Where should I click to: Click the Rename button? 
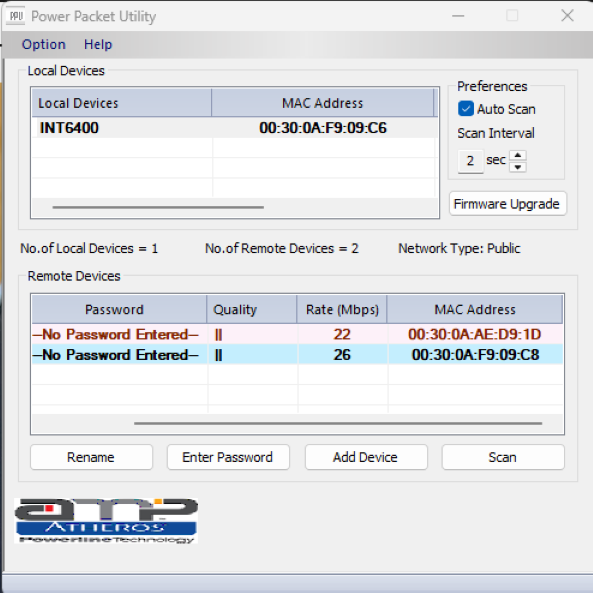click(91, 457)
